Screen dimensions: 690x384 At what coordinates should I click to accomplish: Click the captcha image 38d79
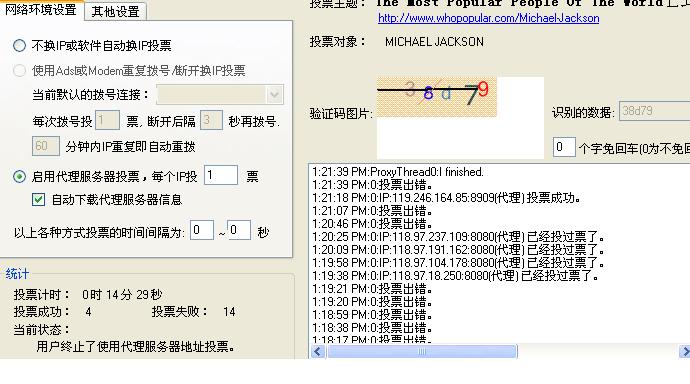(x=437, y=97)
